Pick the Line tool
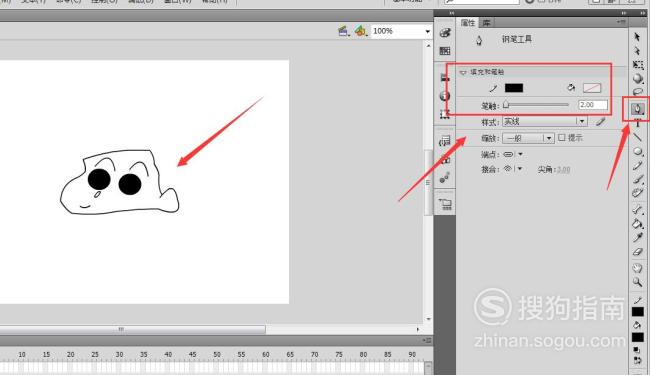This screenshot has width=650, height=375. click(x=638, y=137)
